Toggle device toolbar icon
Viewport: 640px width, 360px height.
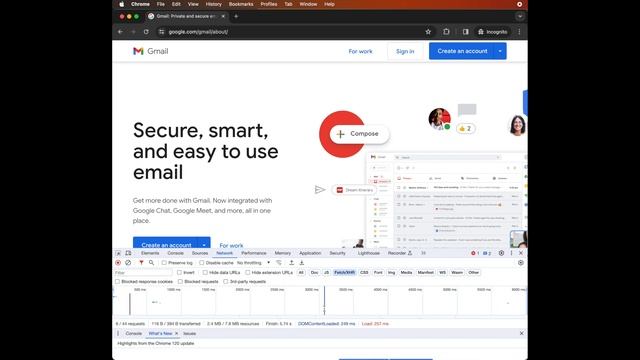coord(128,253)
